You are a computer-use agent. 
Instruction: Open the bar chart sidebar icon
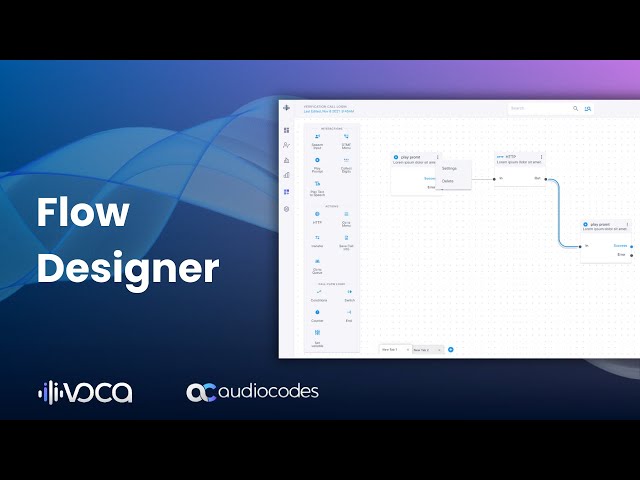coord(287,175)
